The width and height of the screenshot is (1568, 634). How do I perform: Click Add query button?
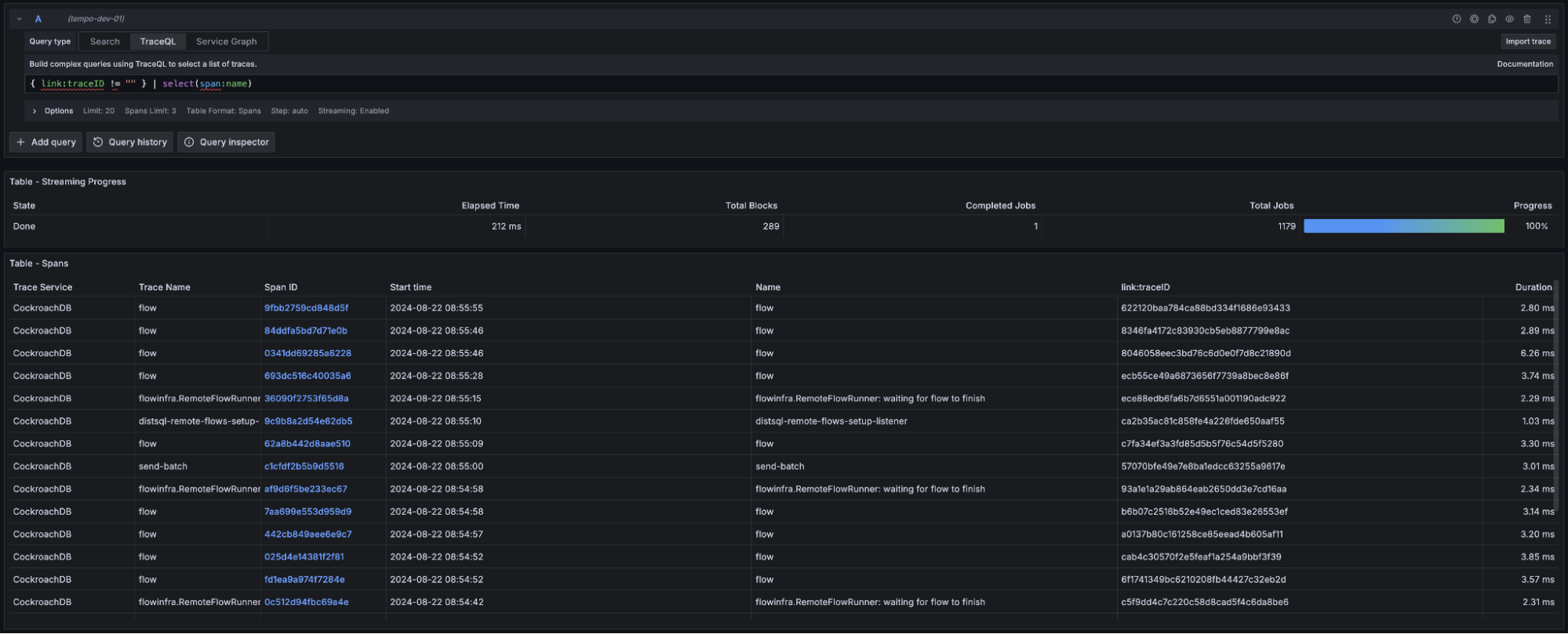pyautogui.click(x=46, y=142)
